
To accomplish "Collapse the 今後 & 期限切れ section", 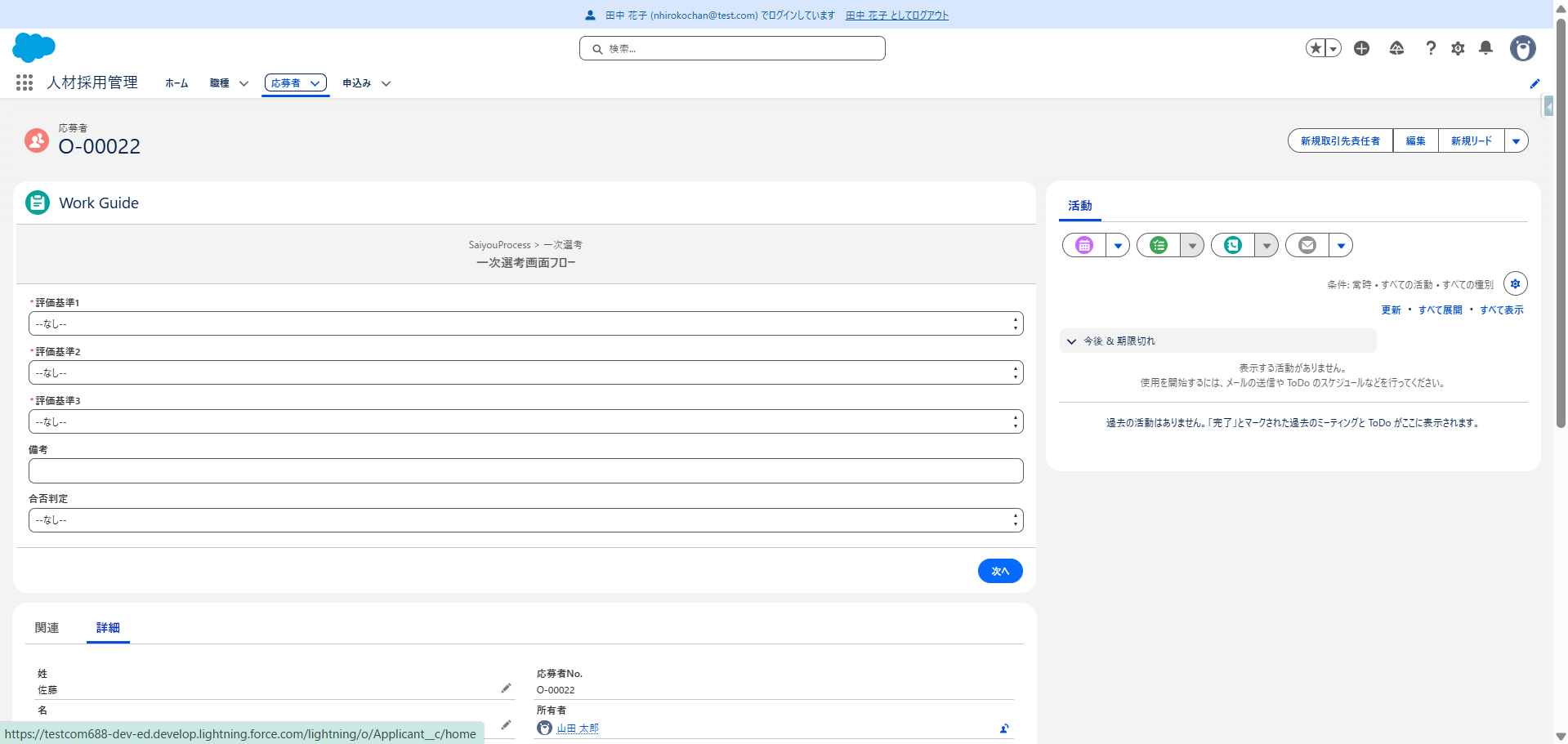I will click(x=1072, y=341).
